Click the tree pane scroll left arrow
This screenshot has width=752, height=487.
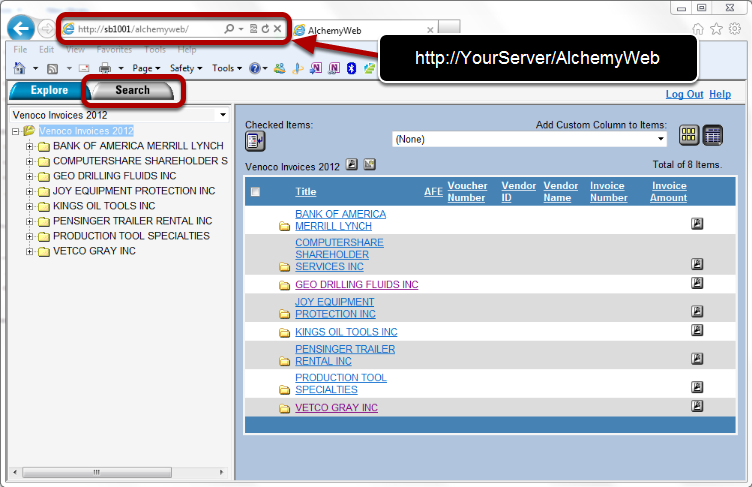(15, 473)
